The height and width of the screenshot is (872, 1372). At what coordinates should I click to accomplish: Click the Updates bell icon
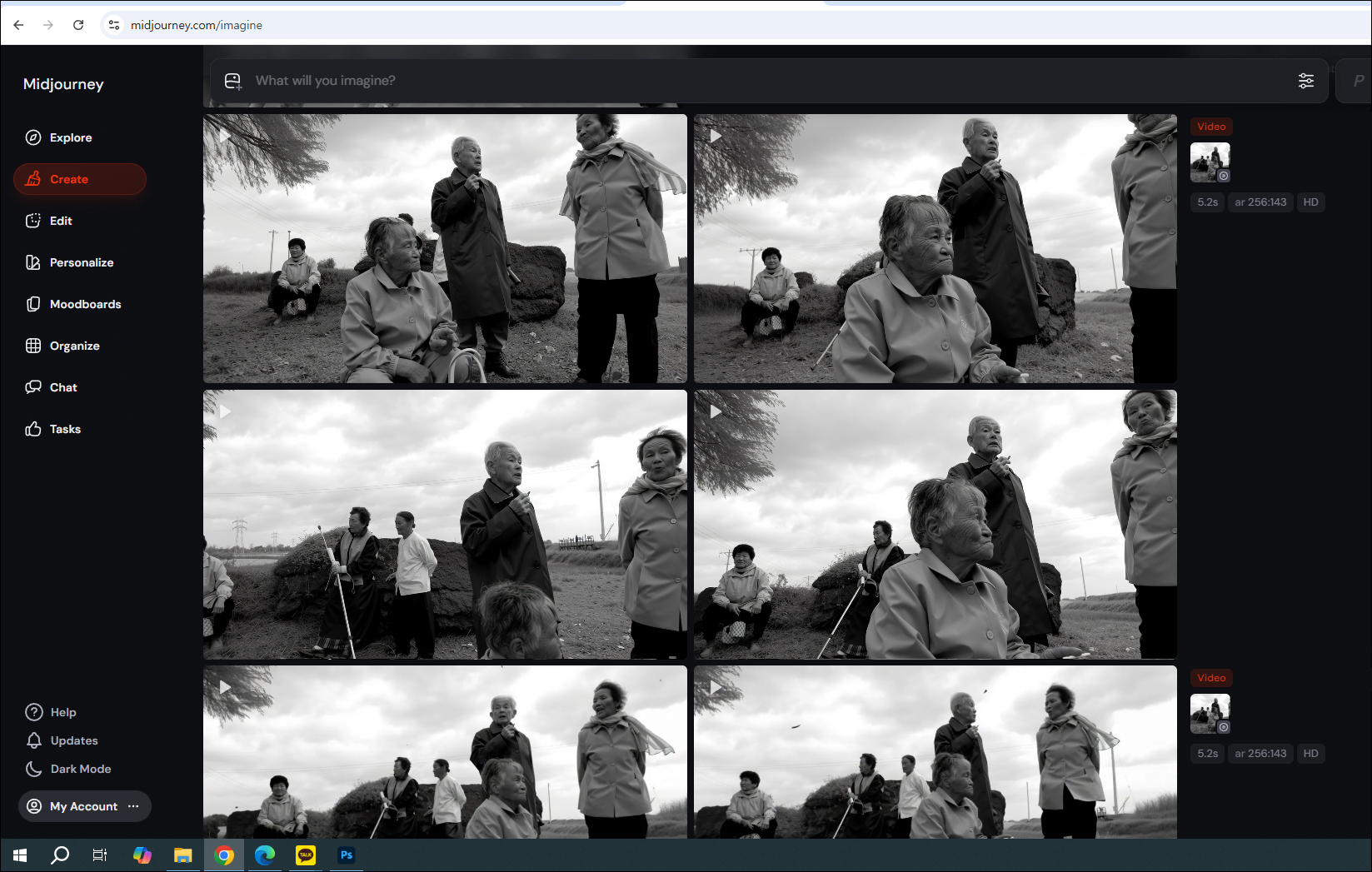pyautogui.click(x=34, y=740)
